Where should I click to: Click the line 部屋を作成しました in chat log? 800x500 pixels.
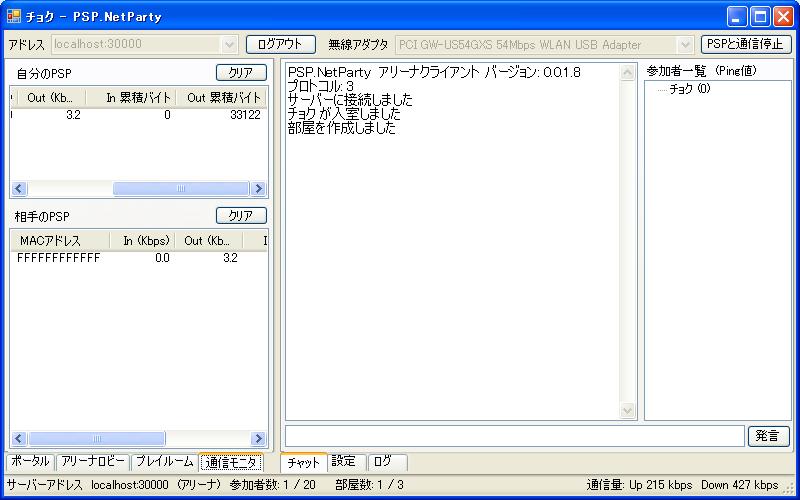pyautogui.click(x=341, y=128)
